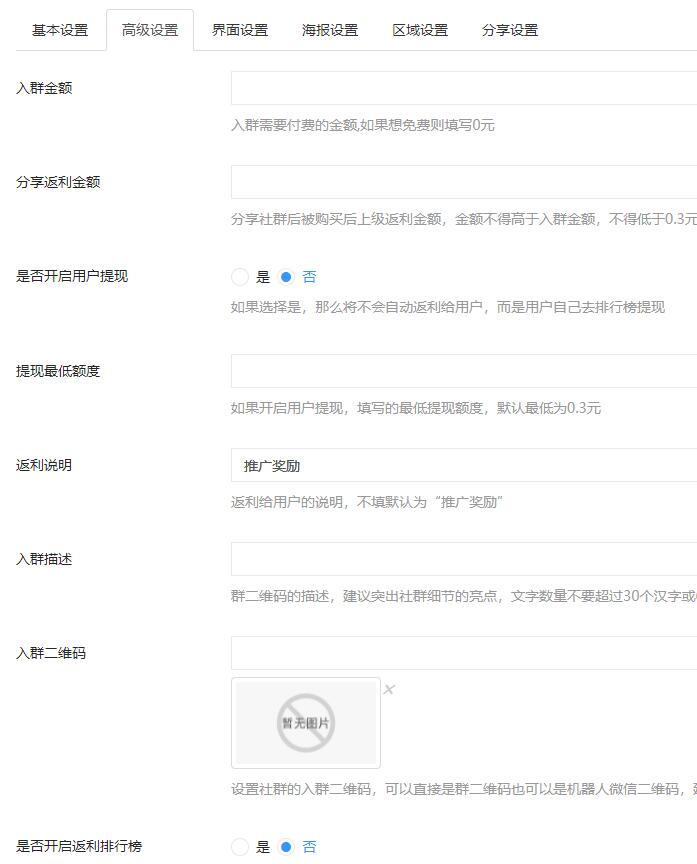Click the 提现最低额度 label
The image size is (697, 864).
58,371
